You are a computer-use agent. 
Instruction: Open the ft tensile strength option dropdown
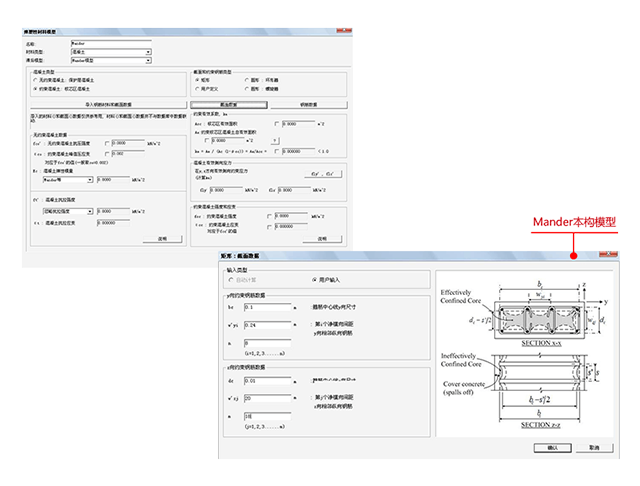point(68,211)
